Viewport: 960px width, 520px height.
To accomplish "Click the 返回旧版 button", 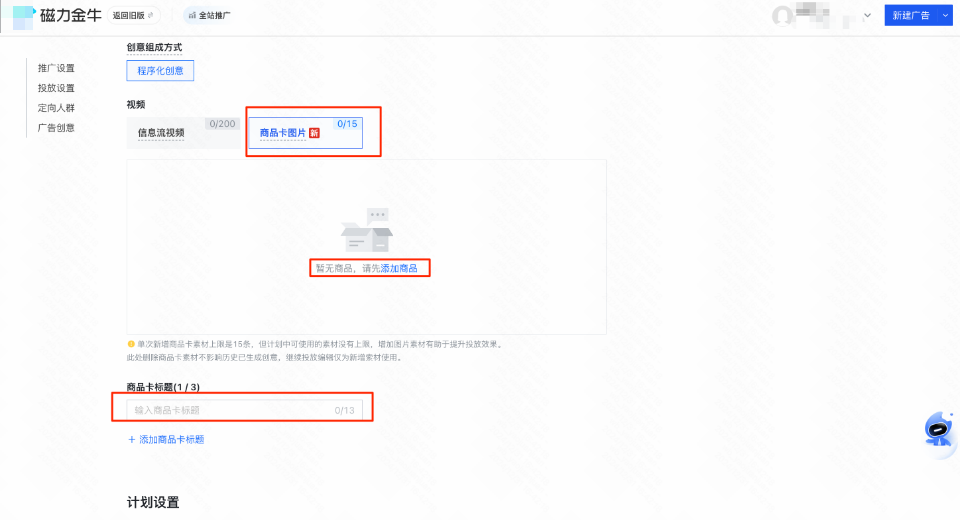I will point(127,16).
